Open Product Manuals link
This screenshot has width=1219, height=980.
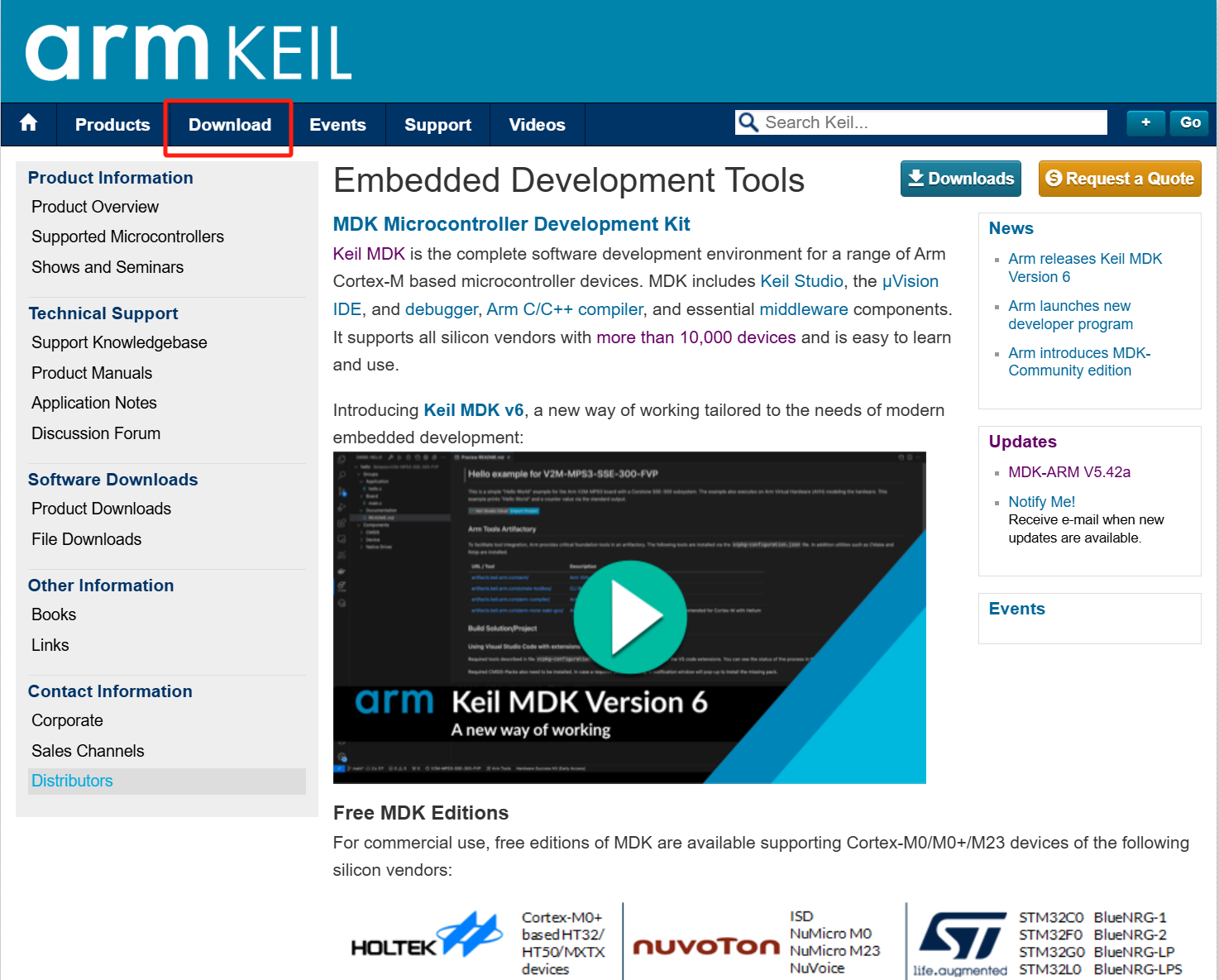point(92,373)
